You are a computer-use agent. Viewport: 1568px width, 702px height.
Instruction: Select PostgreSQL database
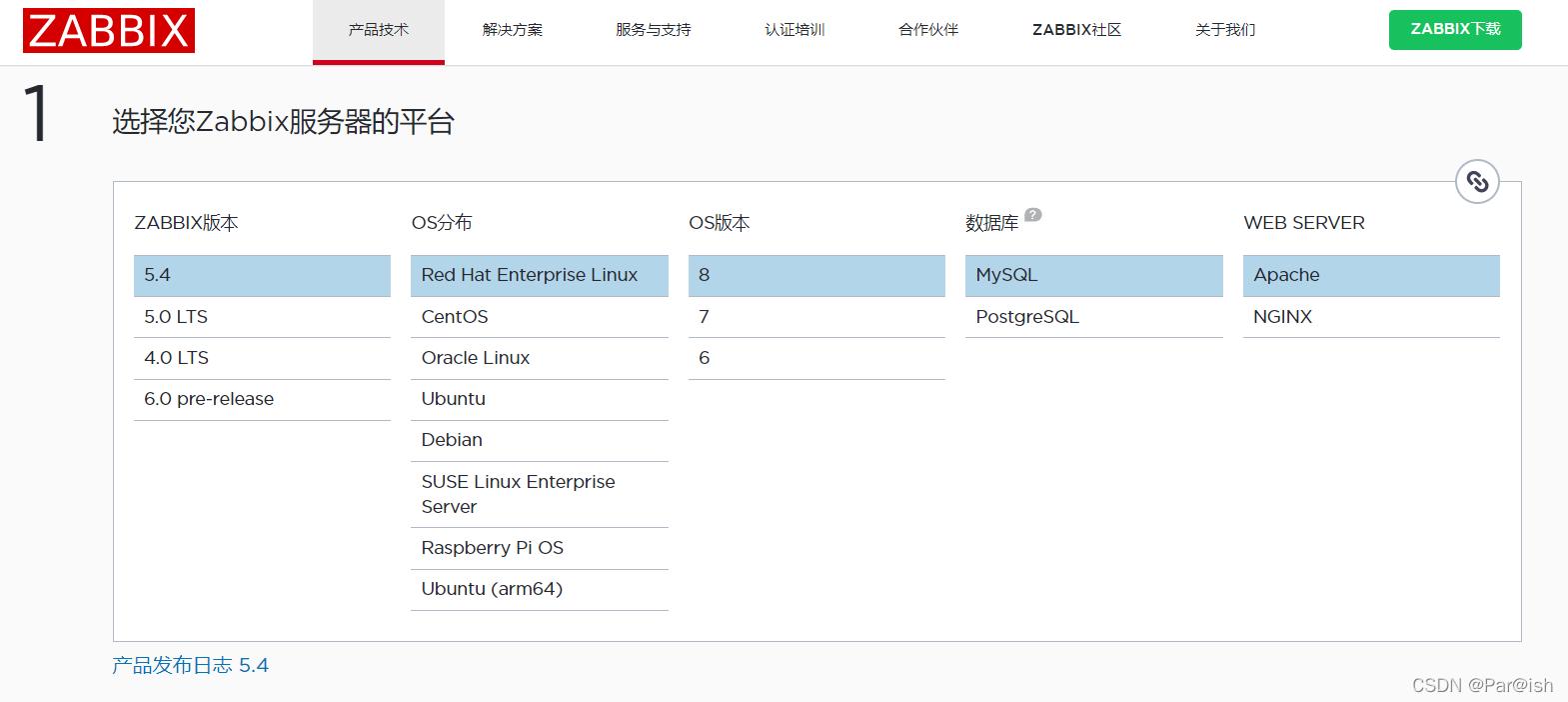pyautogui.click(x=1094, y=317)
